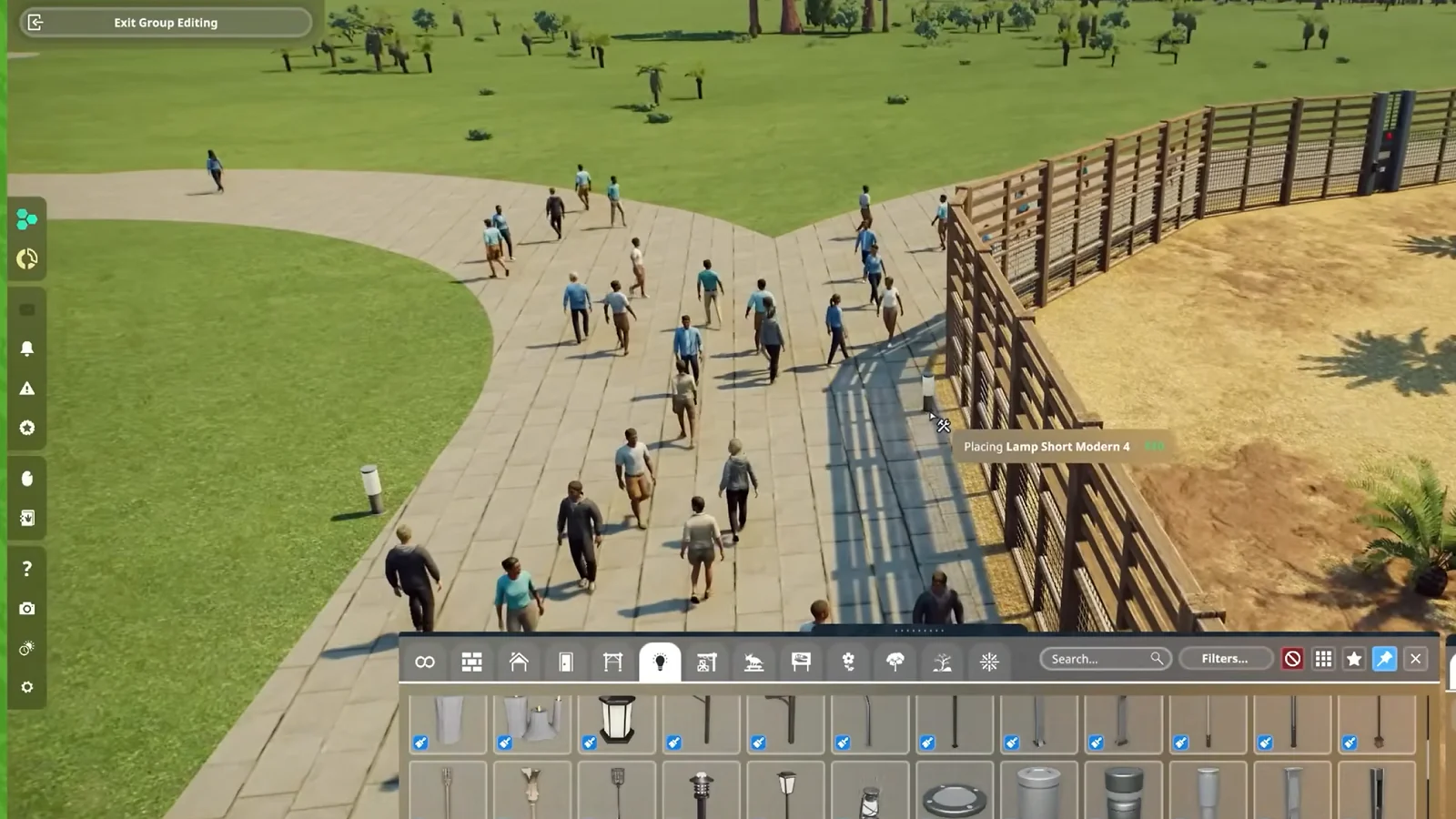
Task: Switch to the doors tab
Action: pyautogui.click(x=566, y=662)
